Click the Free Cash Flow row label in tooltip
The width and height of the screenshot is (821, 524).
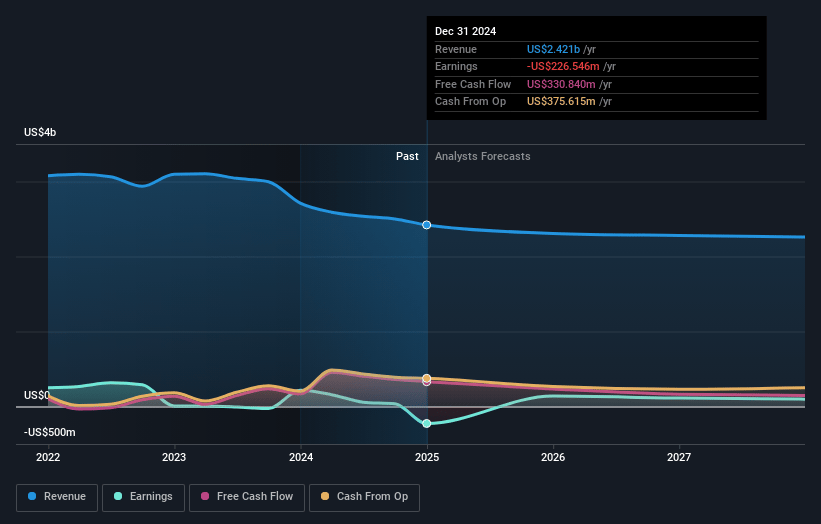[473, 84]
